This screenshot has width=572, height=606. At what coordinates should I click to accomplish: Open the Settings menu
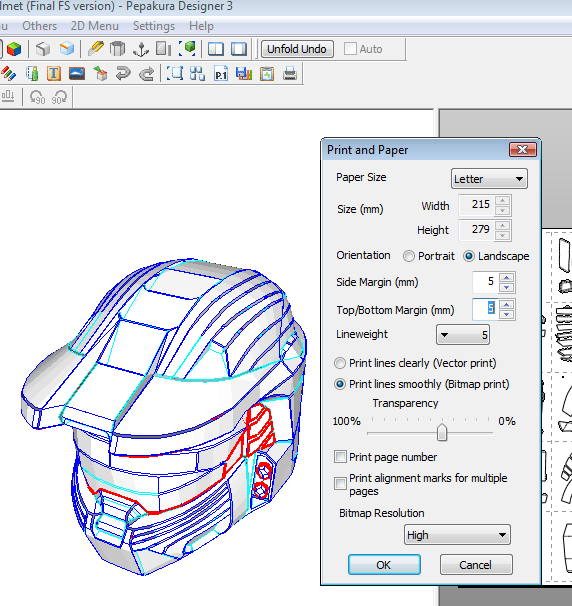pyautogui.click(x=154, y=26)
